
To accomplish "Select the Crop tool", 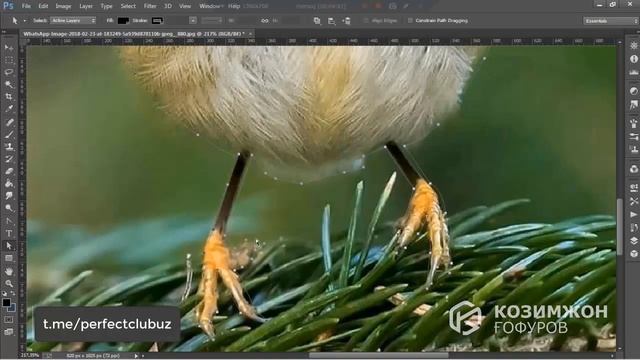I will point(9,97).
